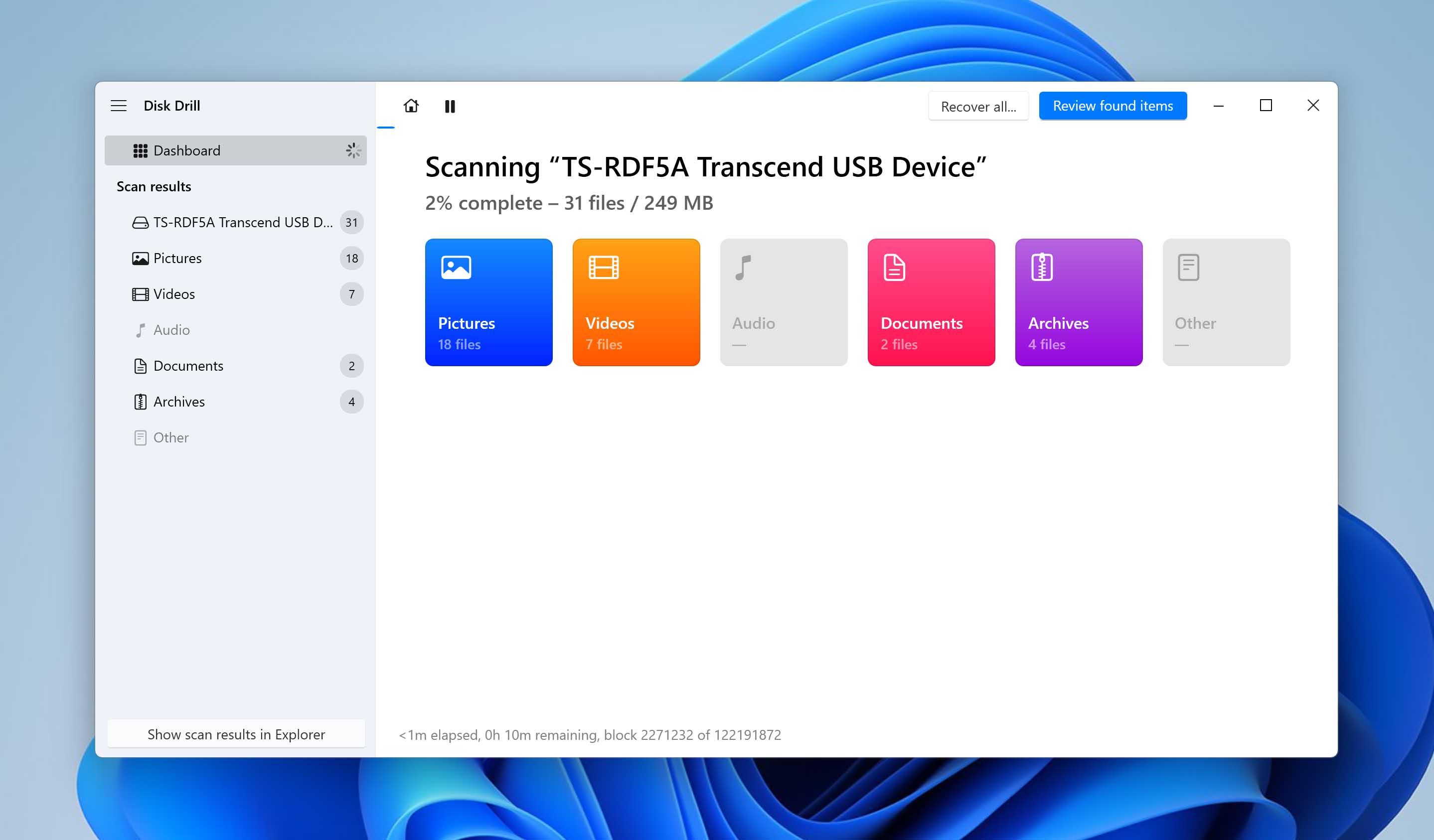Click the page icon on Documents card
Image resolution: width=1434 pixels, height=840 pixels.
pos(894,268)
